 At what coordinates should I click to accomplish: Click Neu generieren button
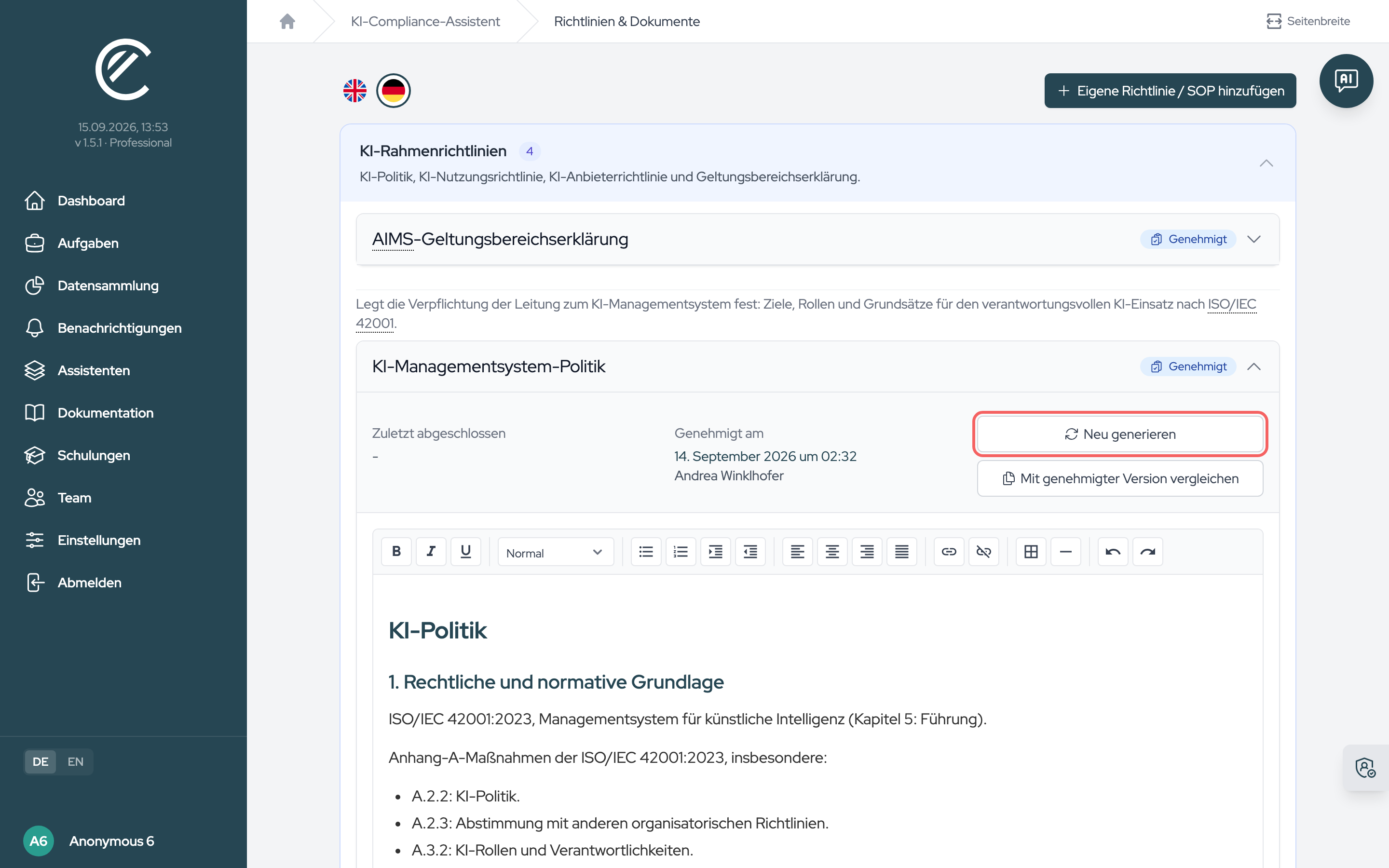point(1120,434)
